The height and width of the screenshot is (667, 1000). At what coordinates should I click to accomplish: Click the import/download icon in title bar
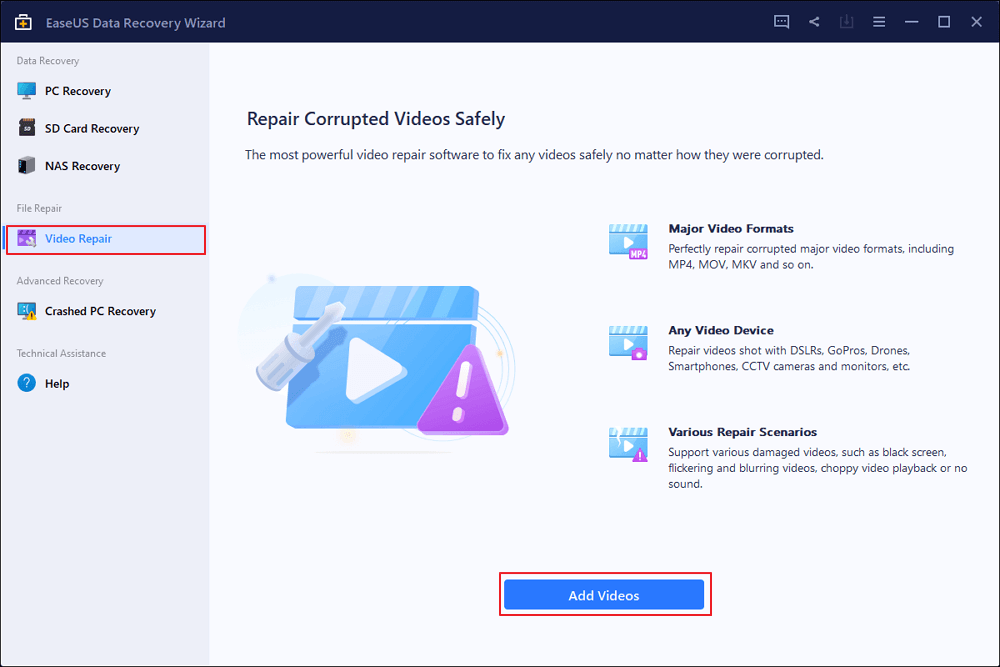[846, 22]
